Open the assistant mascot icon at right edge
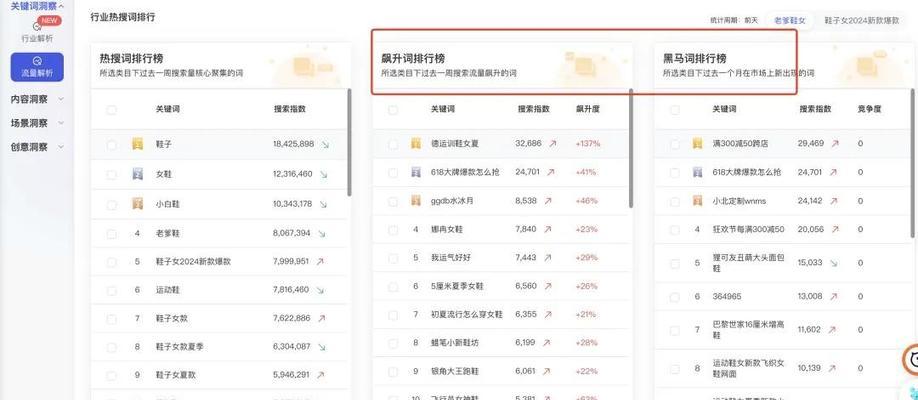The width and height of the screenshot is (918, 400). tap(911, 360)
